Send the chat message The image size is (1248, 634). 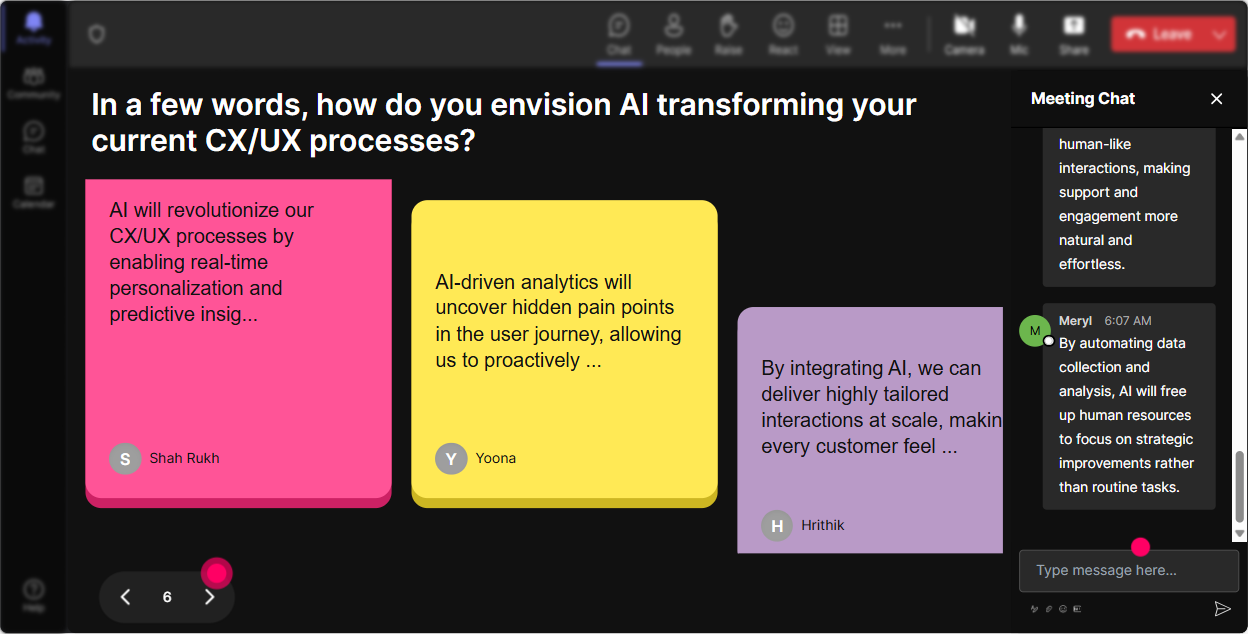(1222, 608)
